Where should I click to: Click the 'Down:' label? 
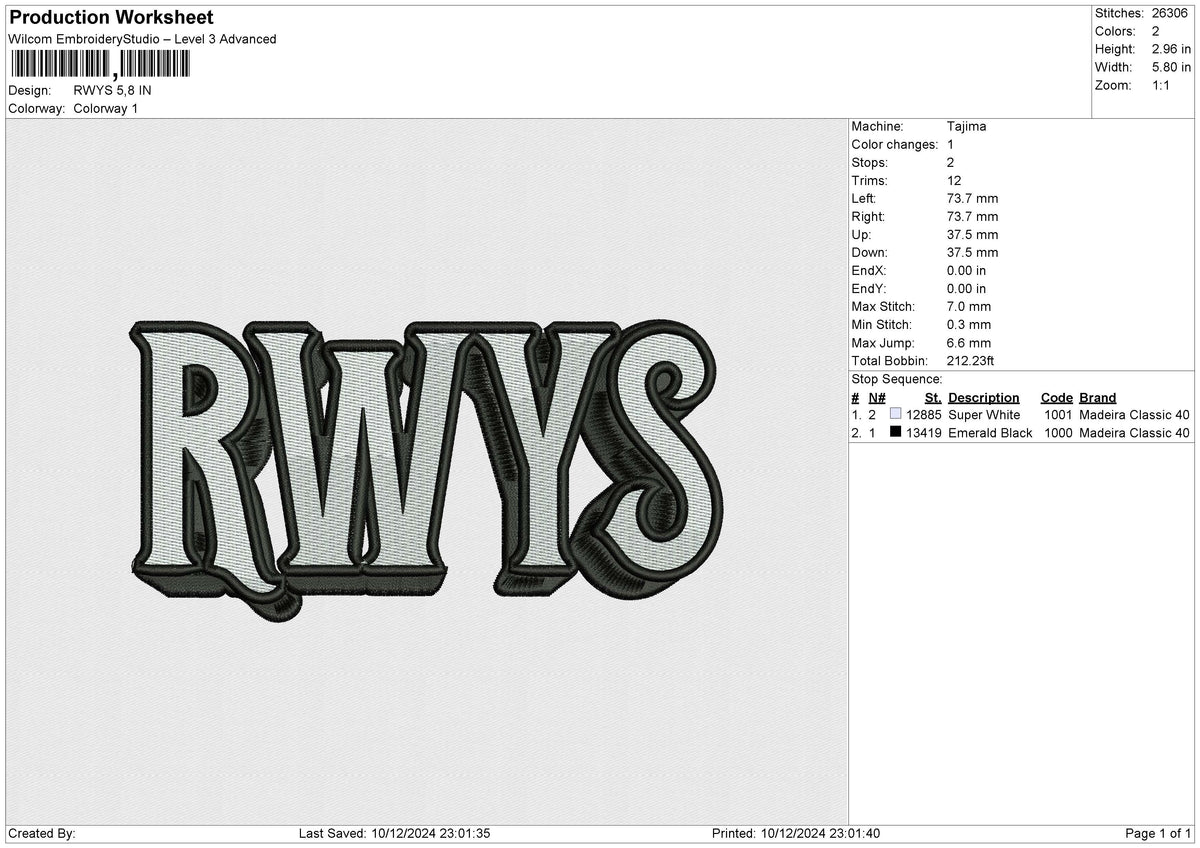point(870,252)
